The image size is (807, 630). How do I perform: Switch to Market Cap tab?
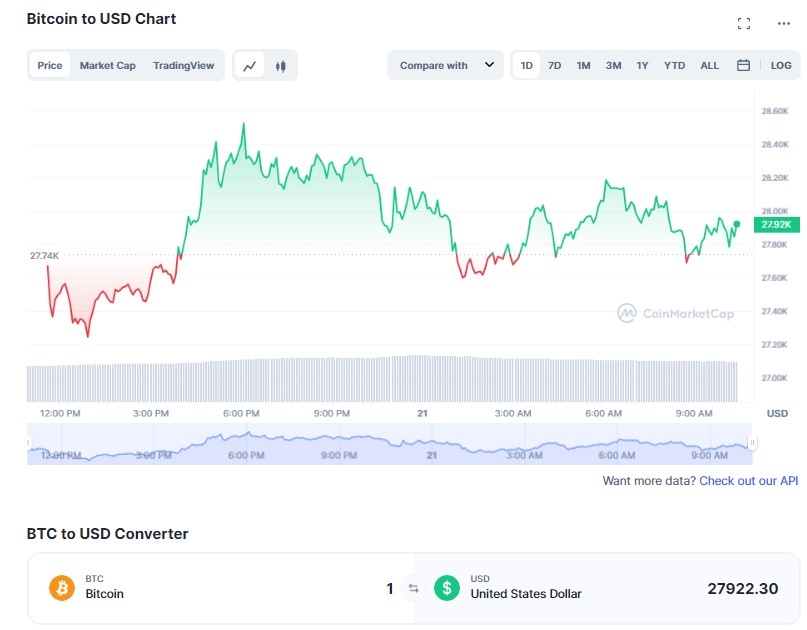point(108,65)
